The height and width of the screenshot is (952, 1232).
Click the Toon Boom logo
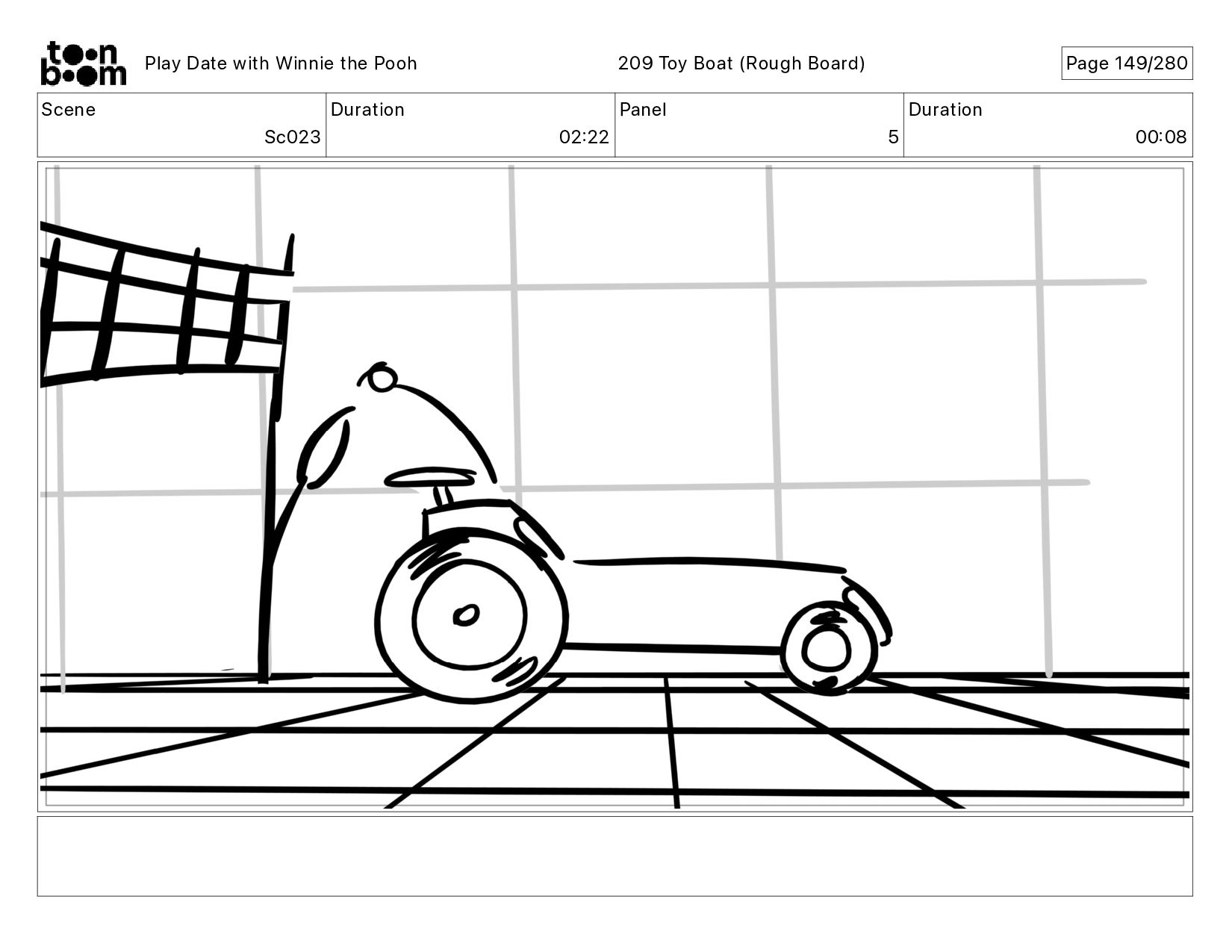(x=83, y=63)
